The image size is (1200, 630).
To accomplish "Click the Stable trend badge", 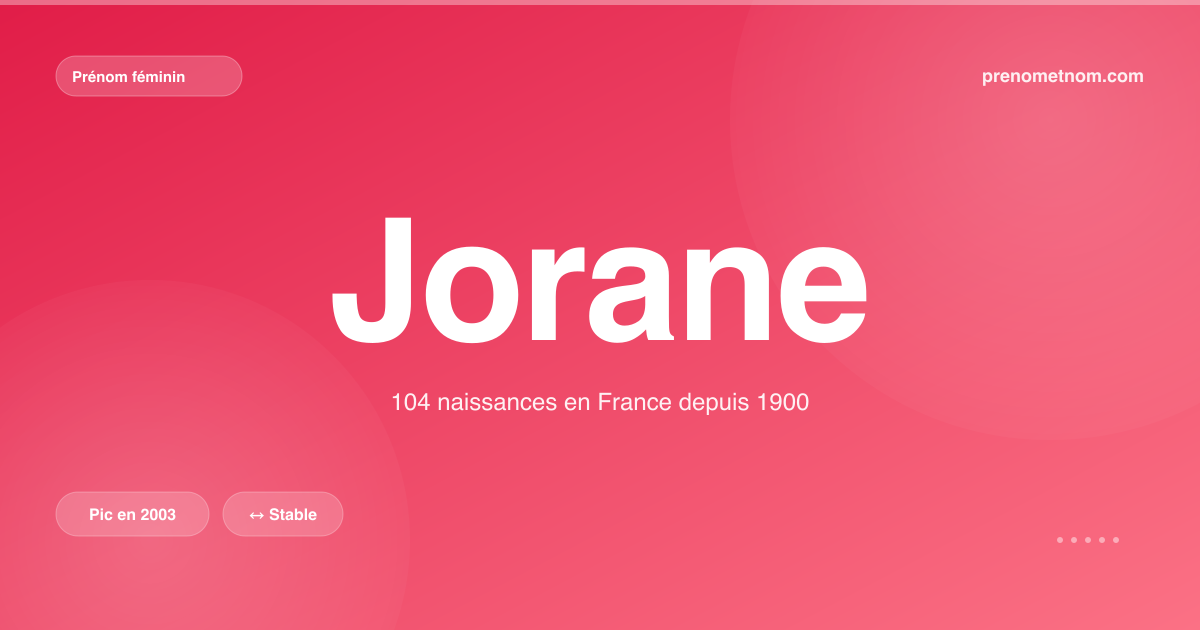I will (283, 514).
